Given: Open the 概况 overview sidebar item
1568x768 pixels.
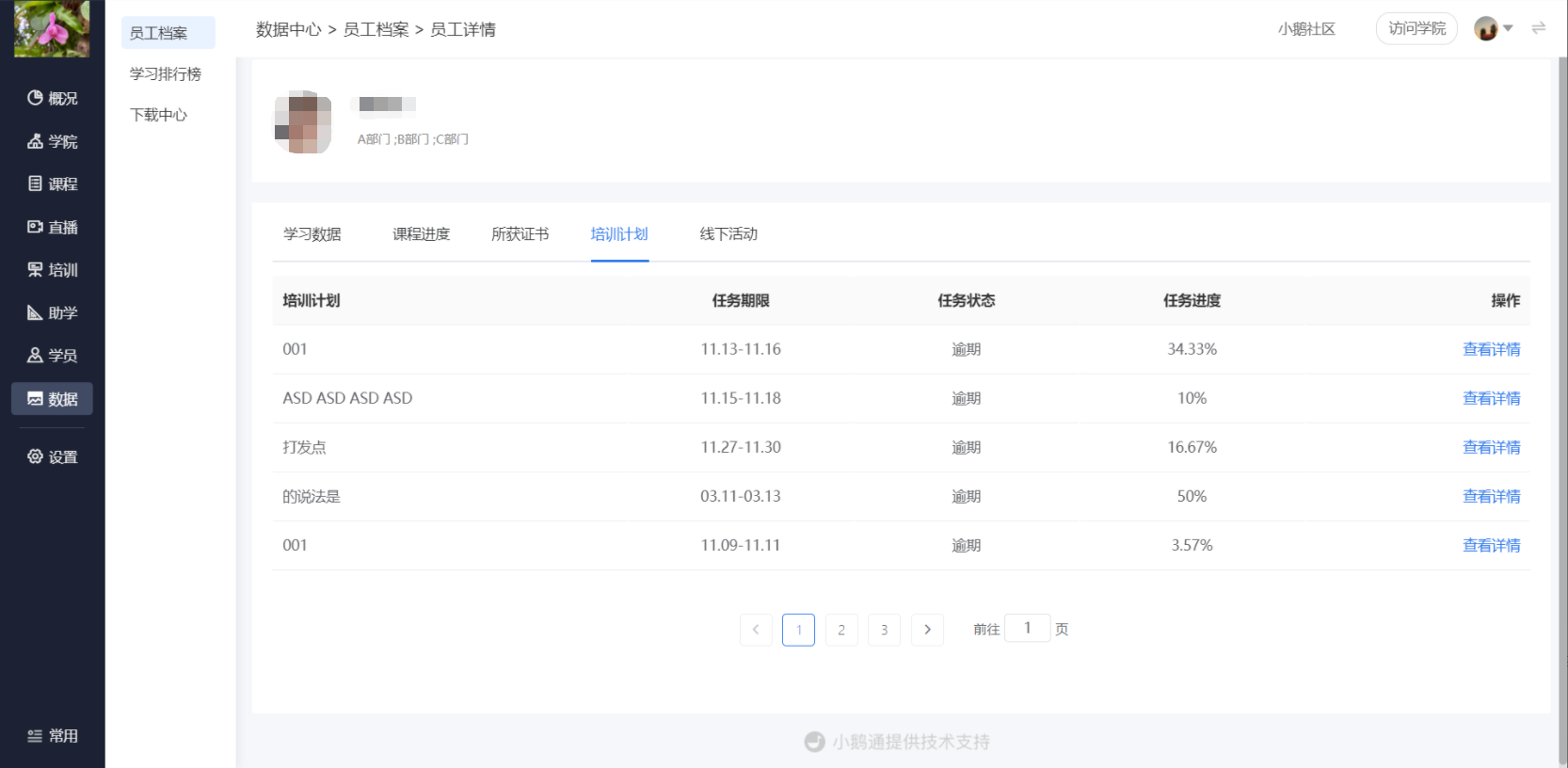Looking at the screenshot, I should (52, 98).
